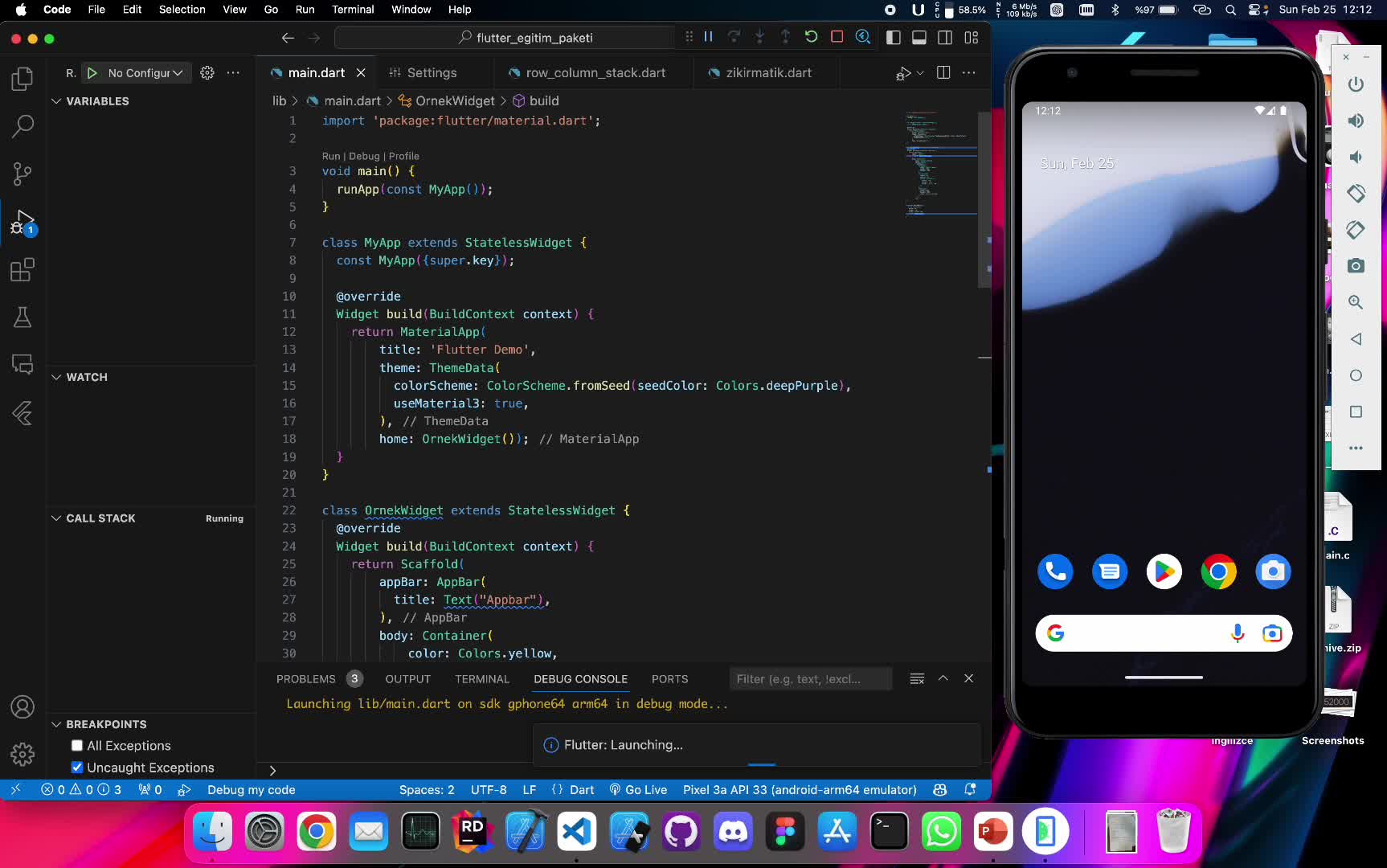Screen dimensions: 1387x868
Task: Open the Extensions view
Action: [x=23, y=270]
